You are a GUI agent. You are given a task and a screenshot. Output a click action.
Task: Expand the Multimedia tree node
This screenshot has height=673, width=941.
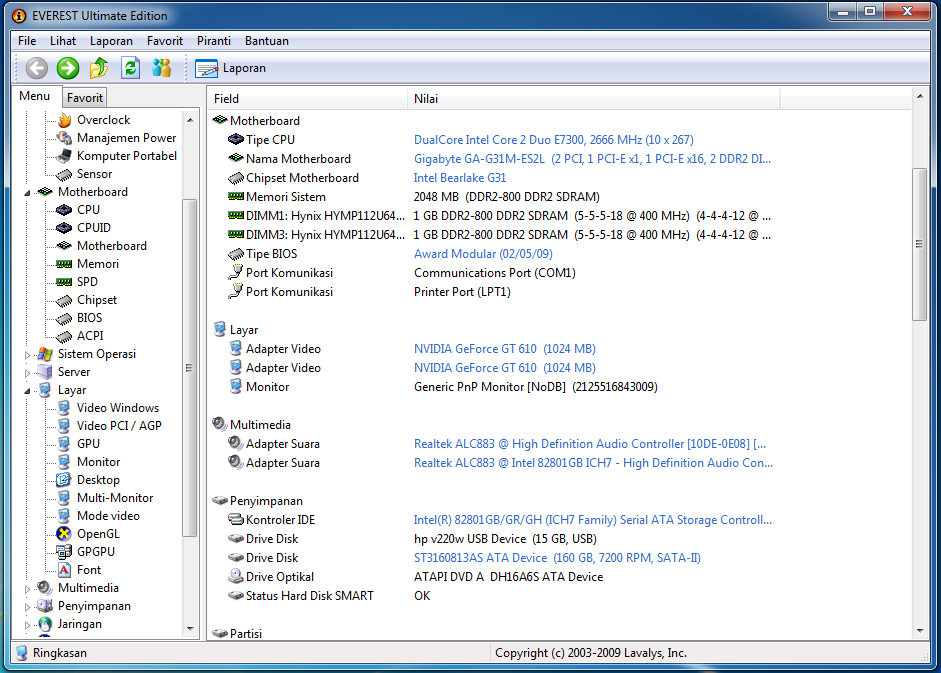click(28, 589)
